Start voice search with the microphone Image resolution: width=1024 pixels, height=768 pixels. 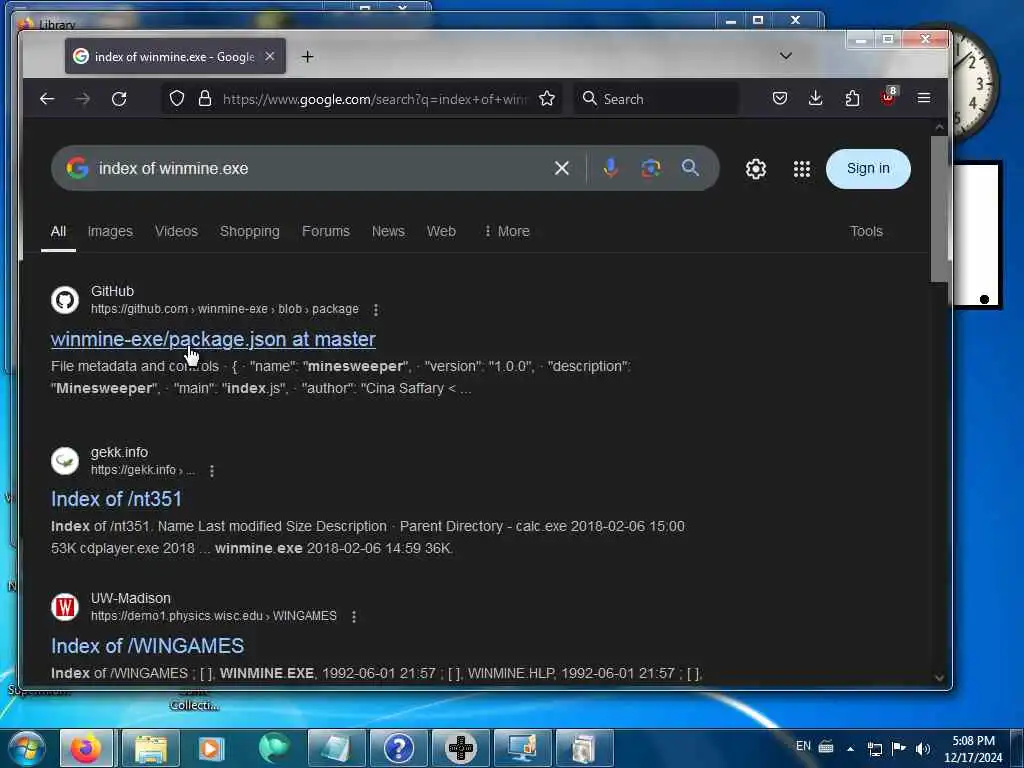[611, 168]
